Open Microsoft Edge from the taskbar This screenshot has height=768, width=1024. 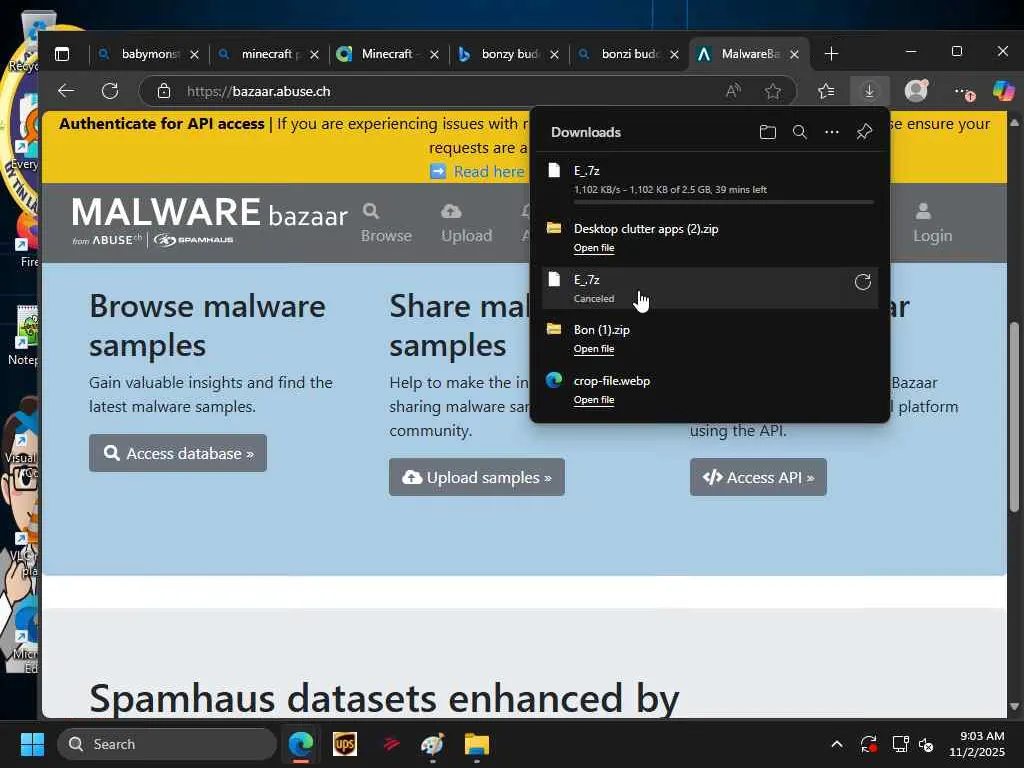(x=301, y=744)
